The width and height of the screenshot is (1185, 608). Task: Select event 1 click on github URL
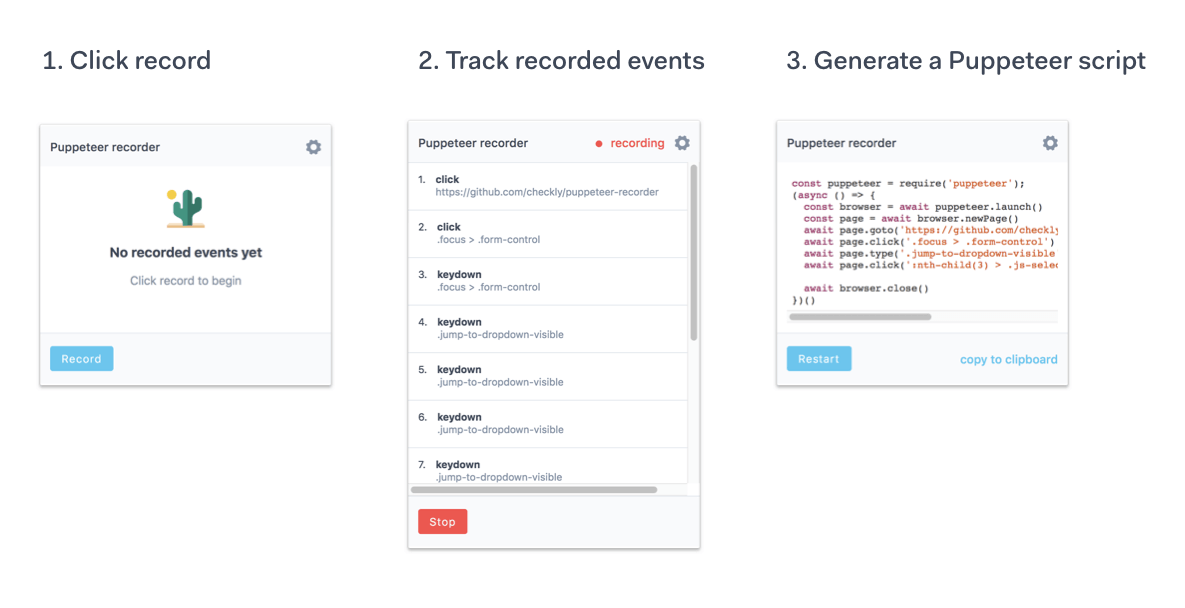[x=548, y=186]
